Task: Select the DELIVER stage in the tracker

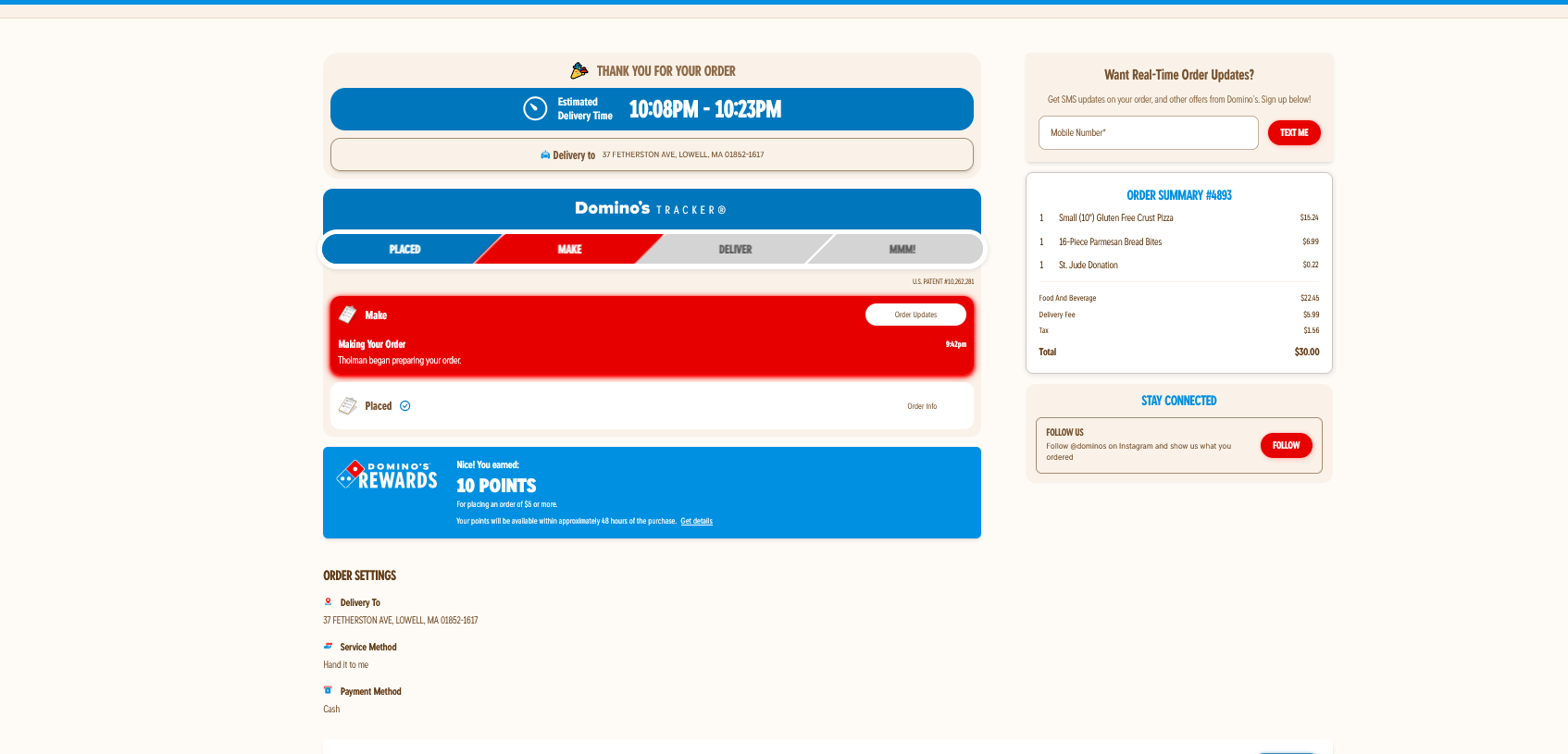Action: (x=735, y=249)
